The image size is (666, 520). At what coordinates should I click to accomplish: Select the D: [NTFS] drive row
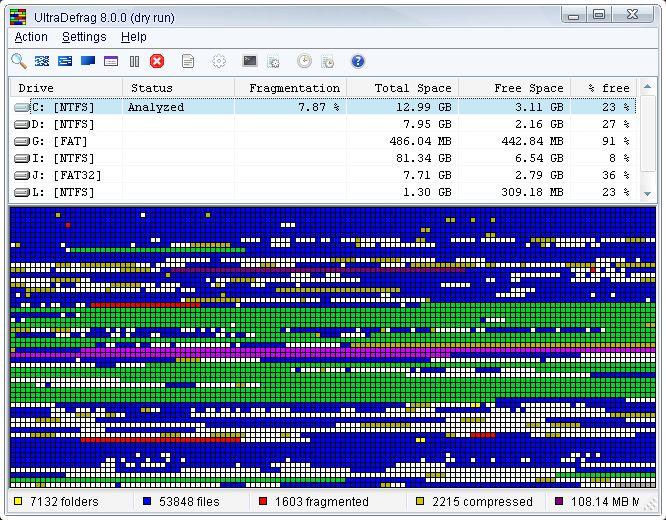click(x=323, y=124)
